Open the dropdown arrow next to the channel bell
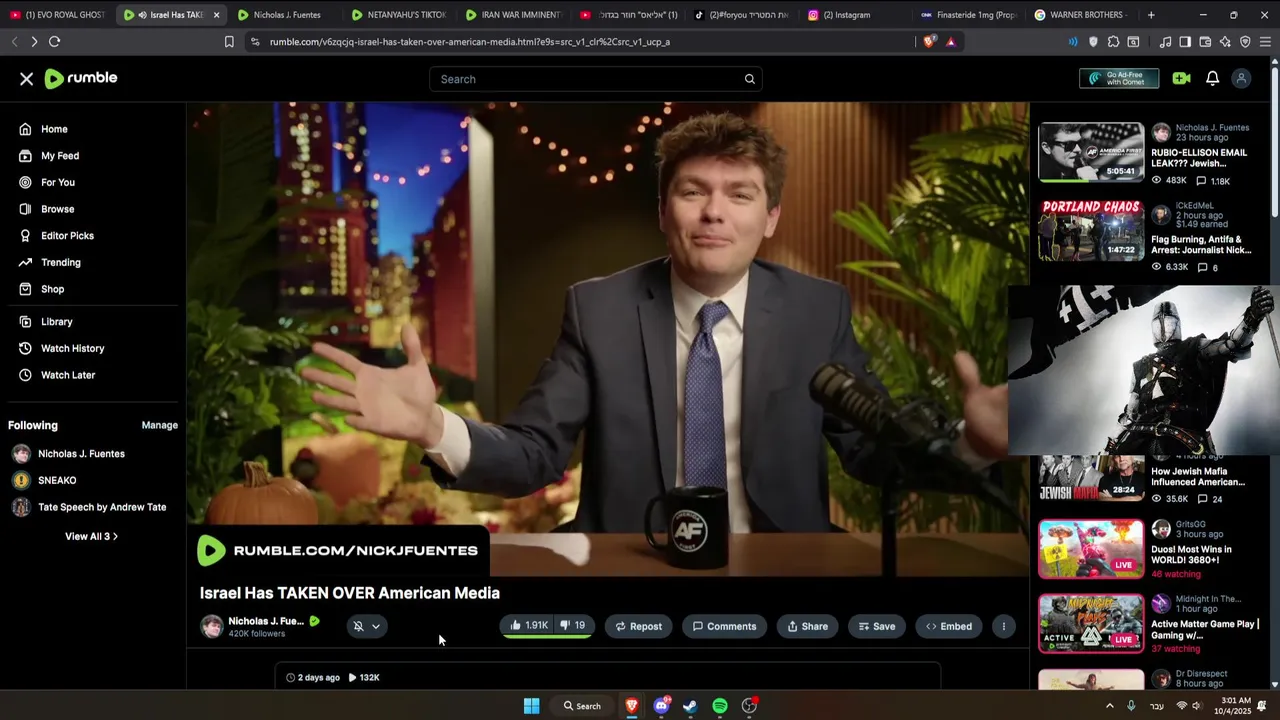The width and height of the screenshot is (1280, 720). (376, 626)
